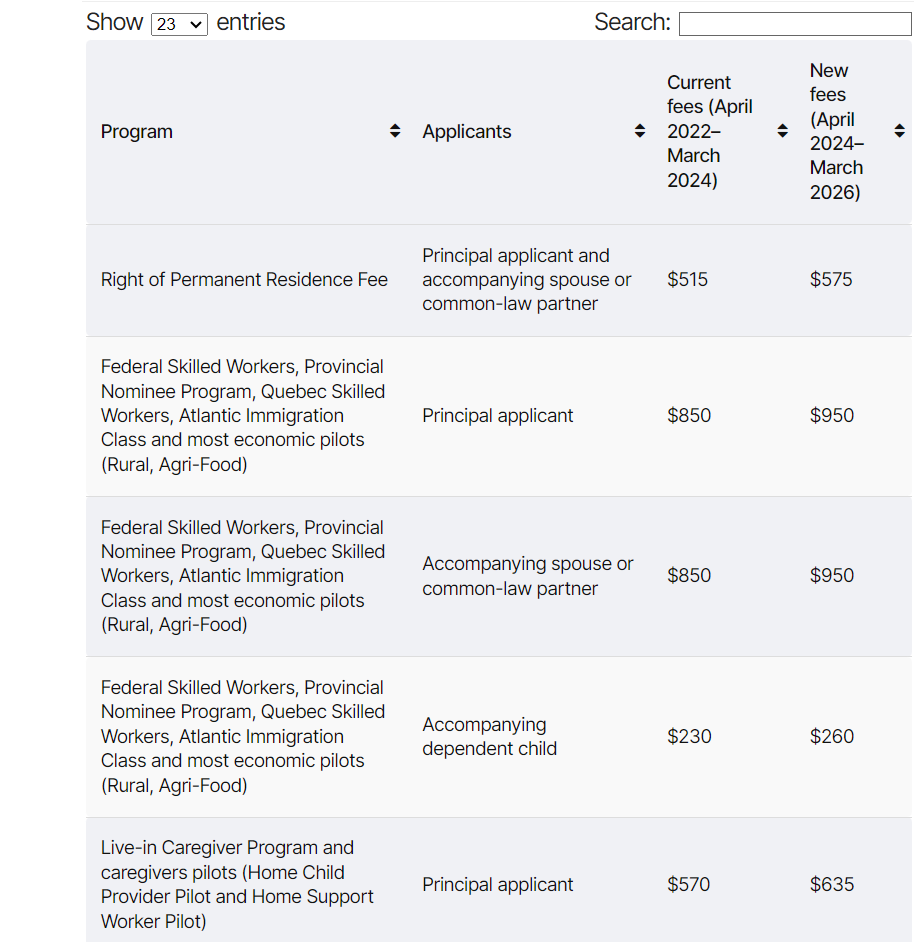Select the $230 dependent child fee

click(689, 736)
